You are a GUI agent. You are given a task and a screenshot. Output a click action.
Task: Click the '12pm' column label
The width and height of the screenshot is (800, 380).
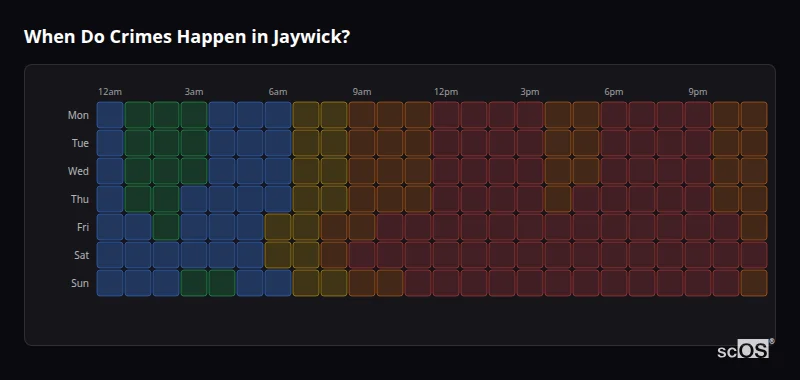(x=446, y=92)
